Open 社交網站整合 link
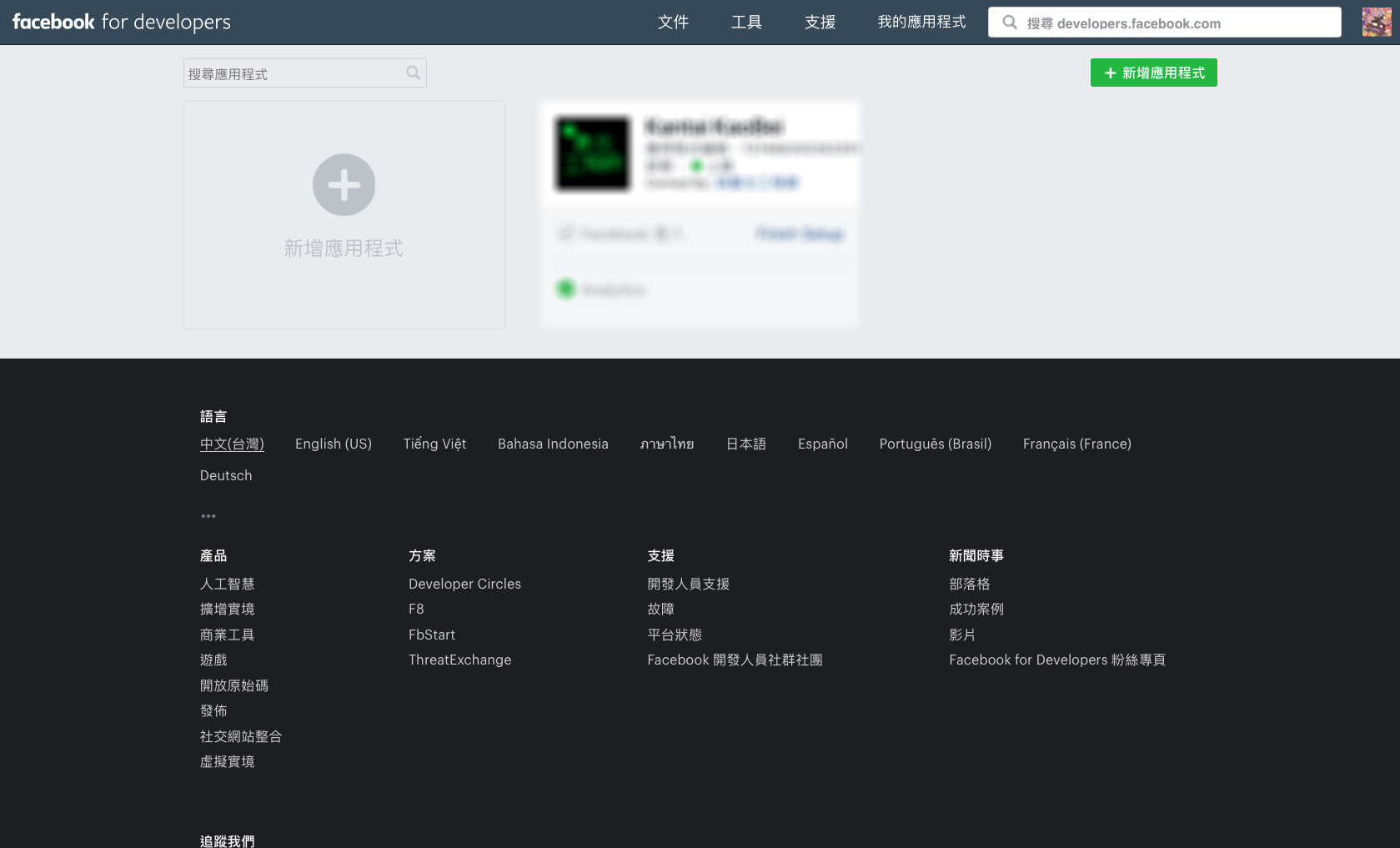 [x=241, y=736]
